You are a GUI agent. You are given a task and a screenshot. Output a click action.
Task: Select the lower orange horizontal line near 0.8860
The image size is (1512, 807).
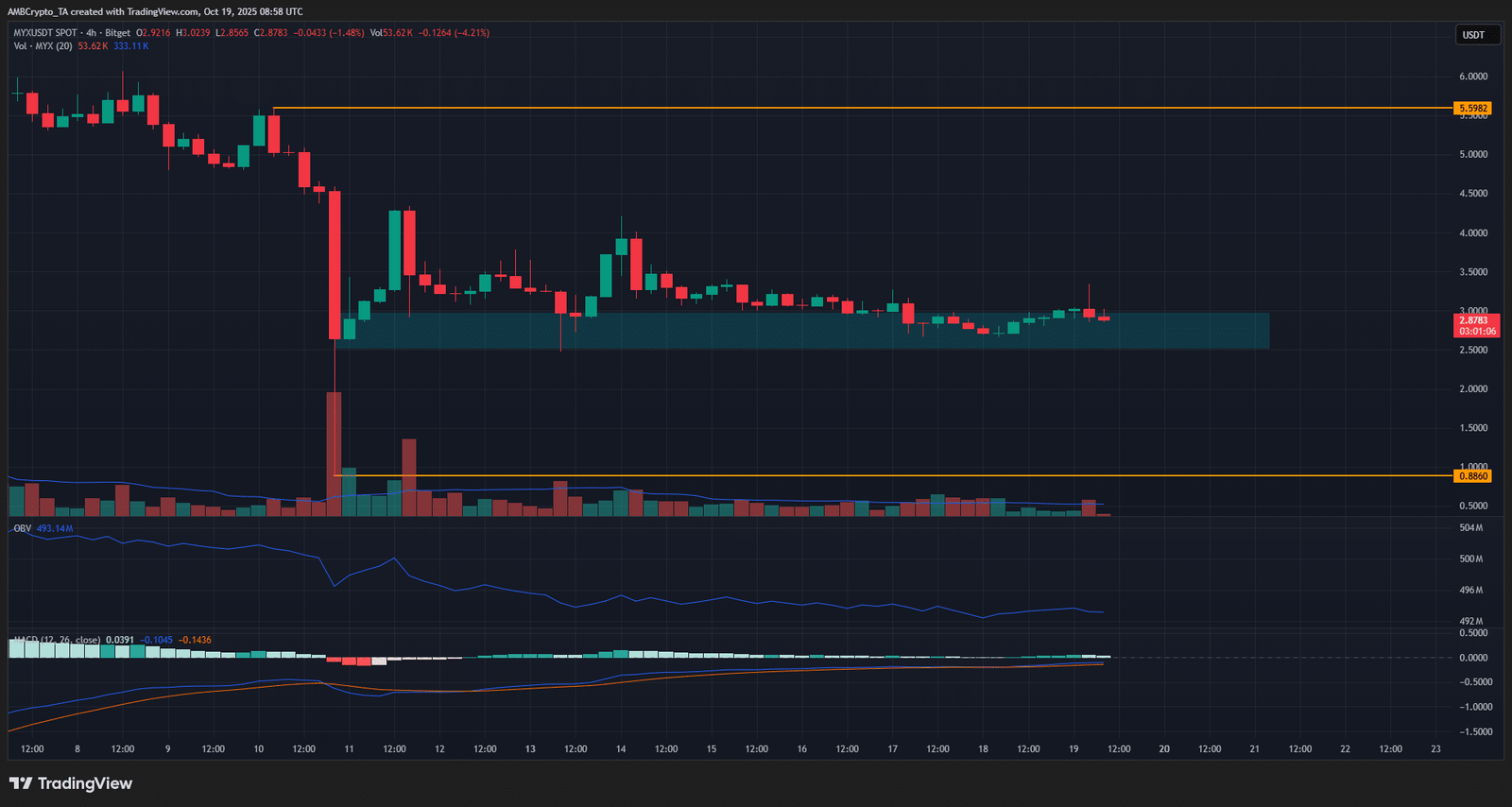pyautogui.click(x=893, y=475)
